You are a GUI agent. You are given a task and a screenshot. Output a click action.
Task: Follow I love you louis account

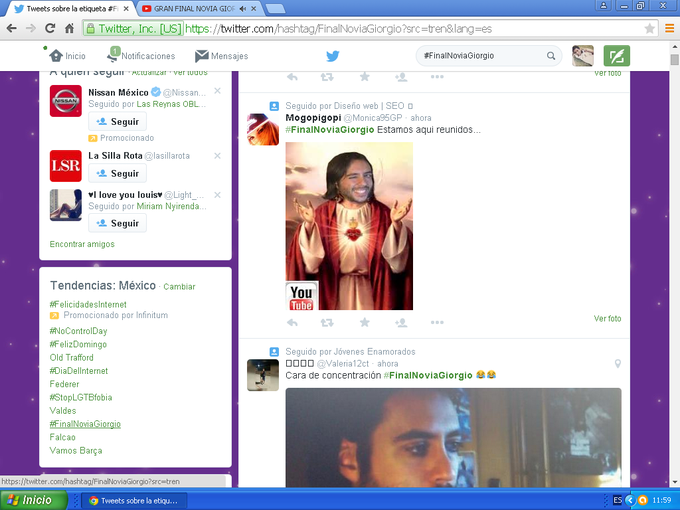[x=118, y=223]
